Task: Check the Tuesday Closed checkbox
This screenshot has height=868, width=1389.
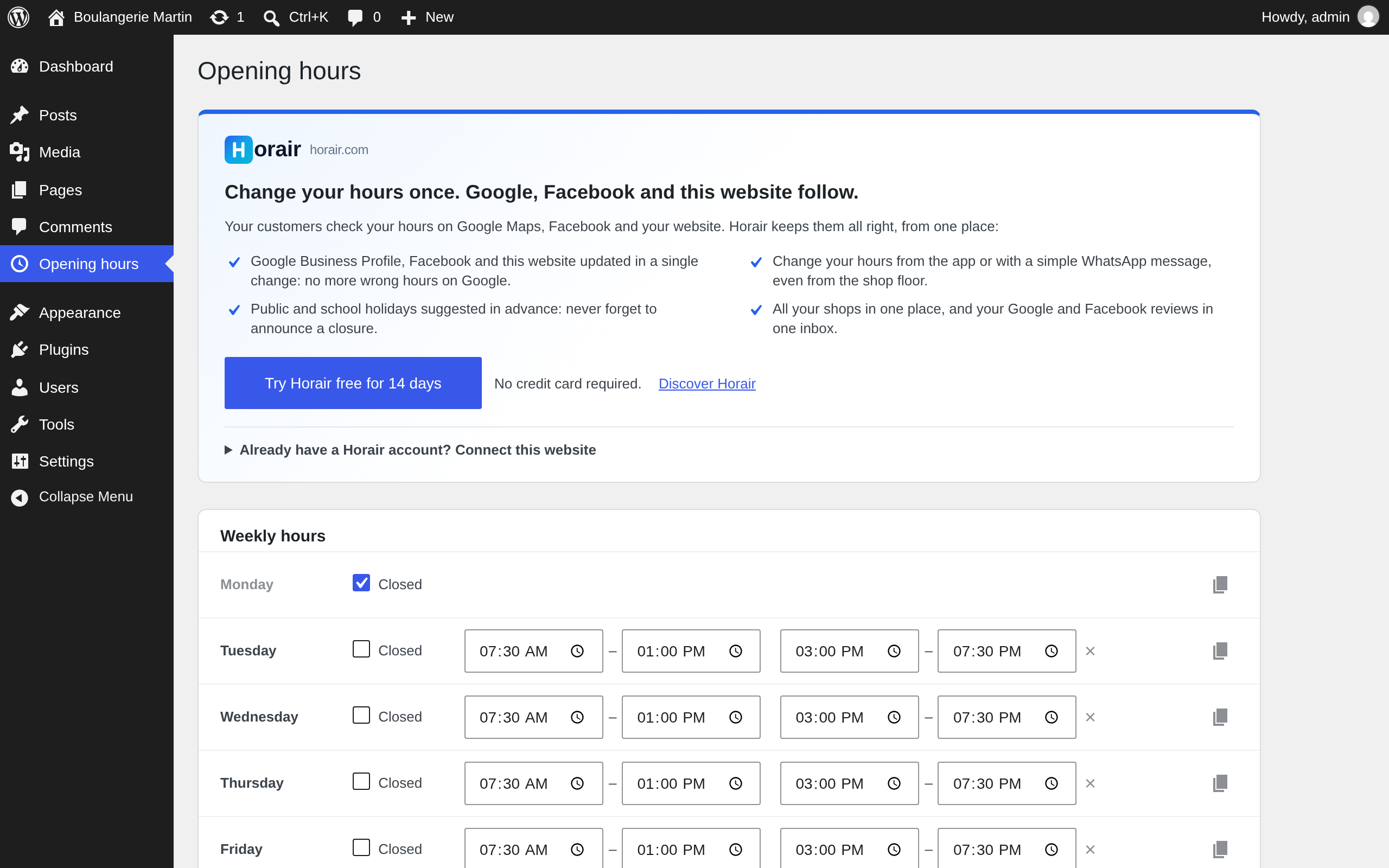Action: point(361,649)
